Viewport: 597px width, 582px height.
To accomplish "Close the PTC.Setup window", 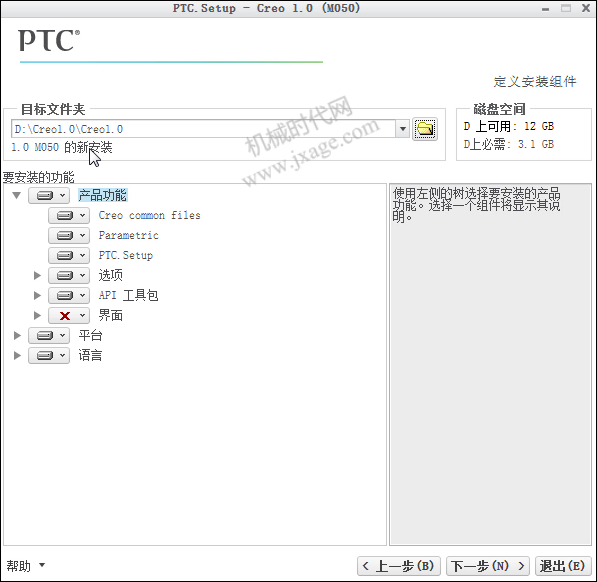I will (586, 8).
